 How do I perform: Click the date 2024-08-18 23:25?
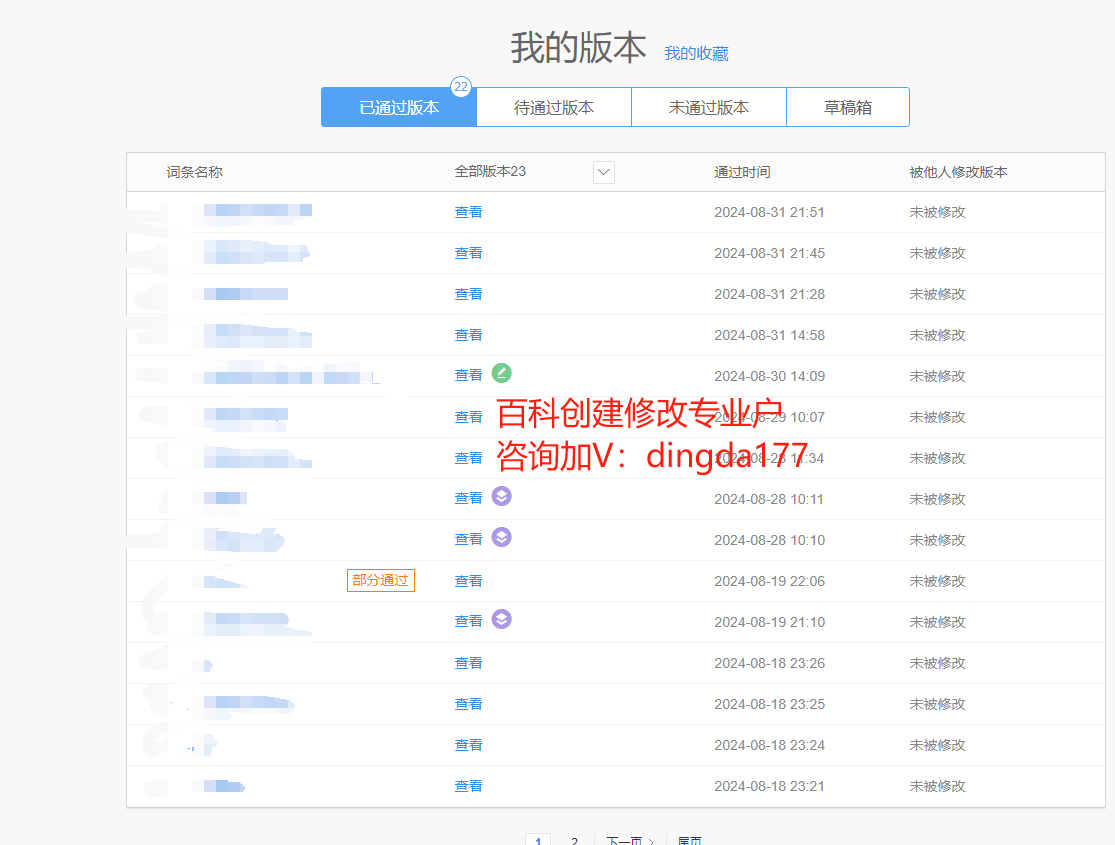(769, 704)
